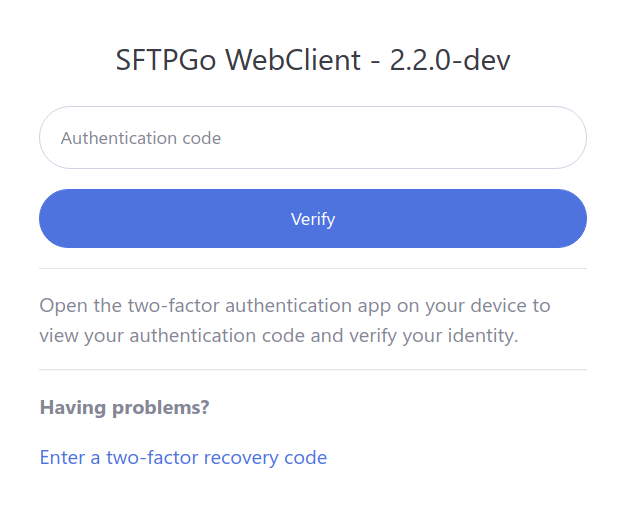This screenshot has height=511, width=627.
Task: Click the divider line below Verify button
Action: click(x=312, y=268)
